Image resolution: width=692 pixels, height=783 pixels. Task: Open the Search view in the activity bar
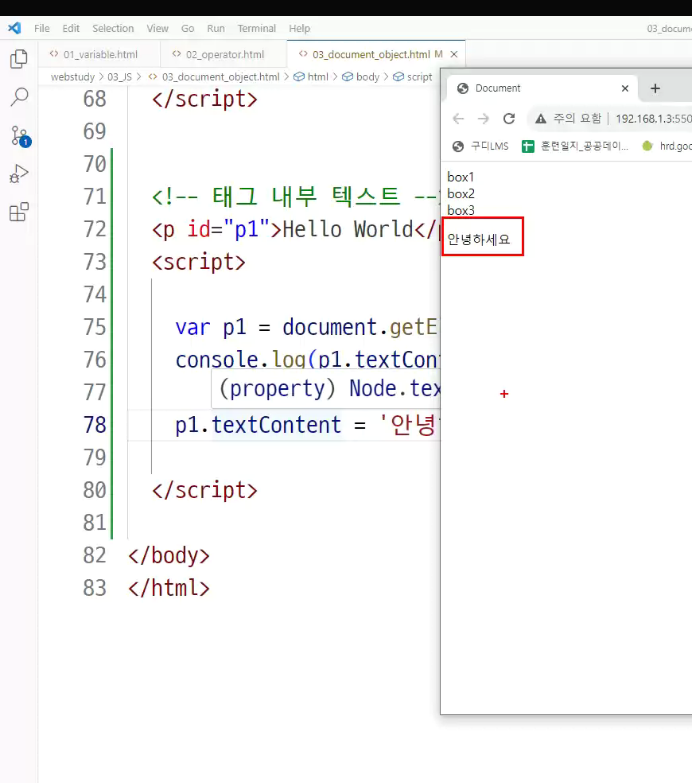(x=19, y=97)
